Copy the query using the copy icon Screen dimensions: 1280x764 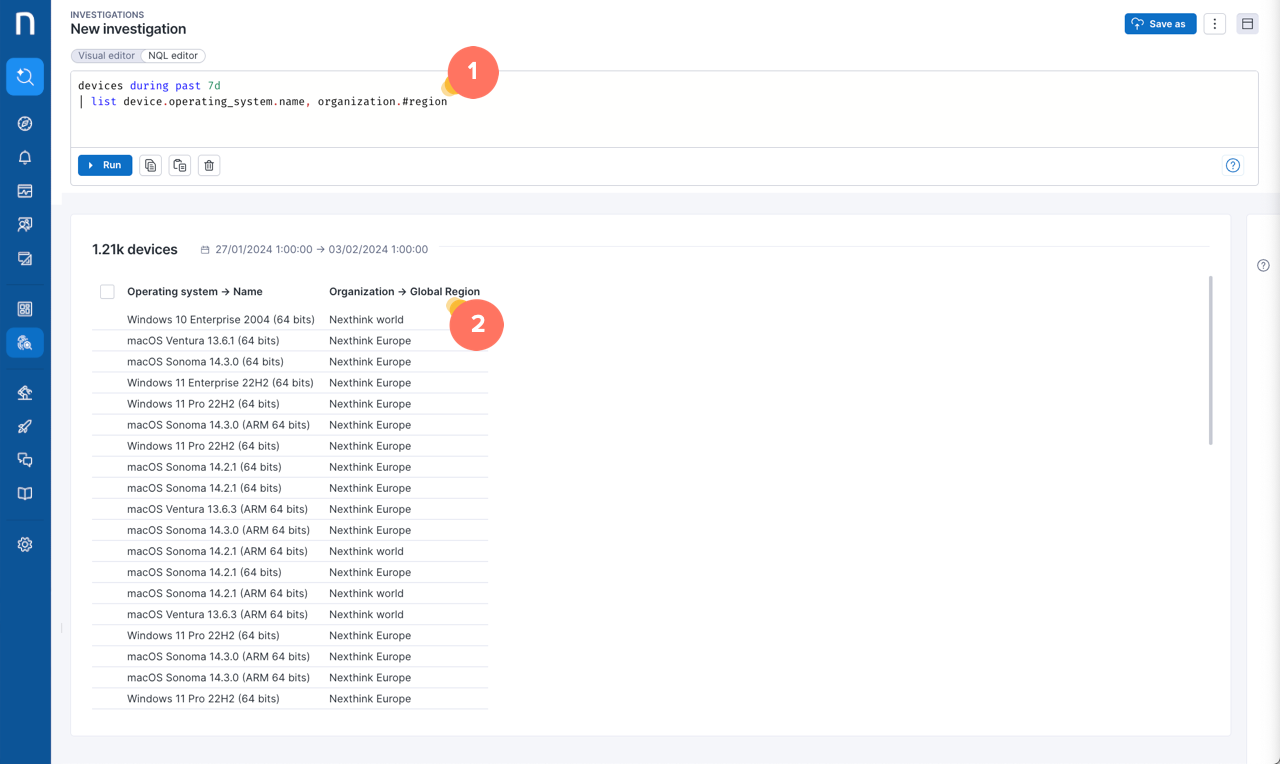150,165
